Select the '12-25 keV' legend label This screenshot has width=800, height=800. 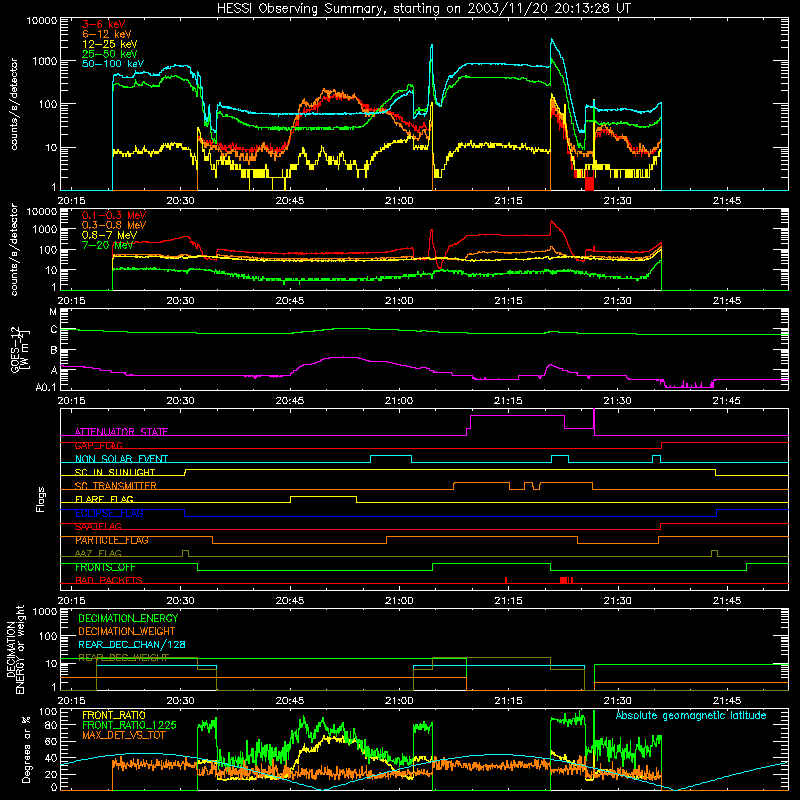pyautogui.click(x=110, y=44)
